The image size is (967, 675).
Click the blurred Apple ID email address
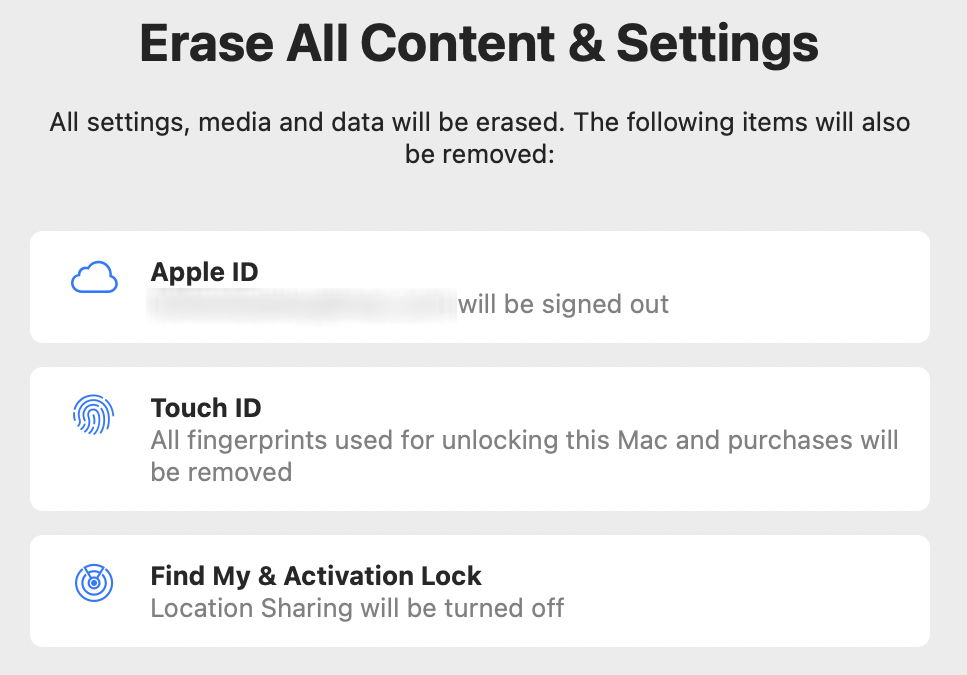[300, 303]
